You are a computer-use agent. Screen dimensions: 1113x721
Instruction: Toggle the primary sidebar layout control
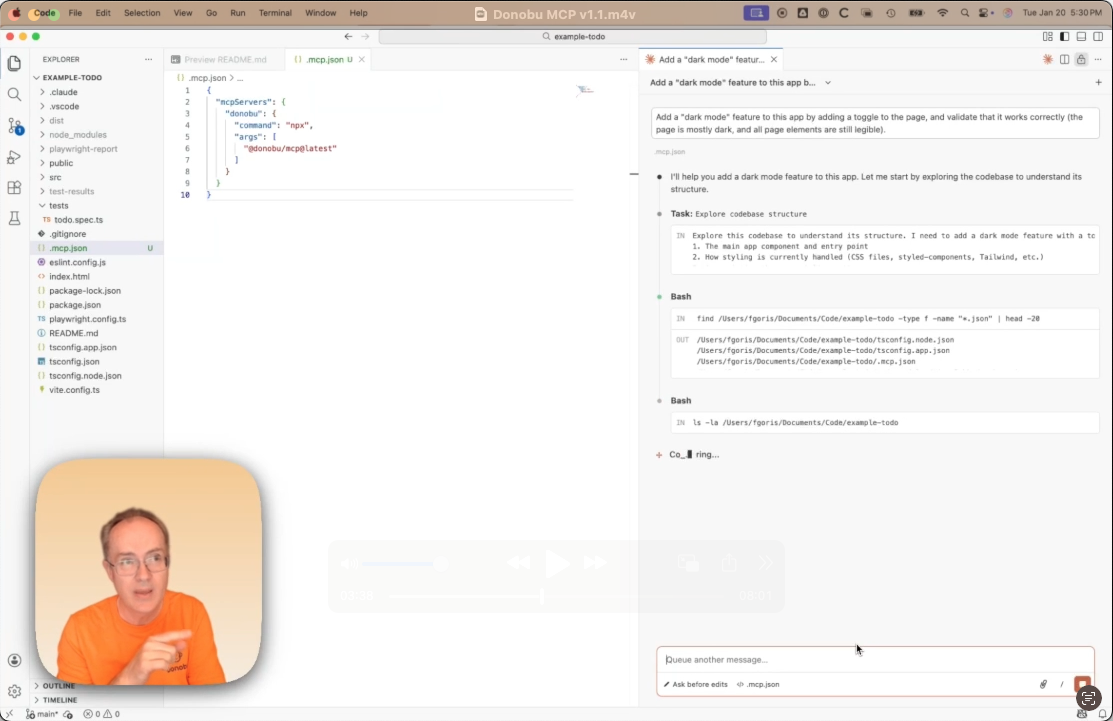[1063, 35]
